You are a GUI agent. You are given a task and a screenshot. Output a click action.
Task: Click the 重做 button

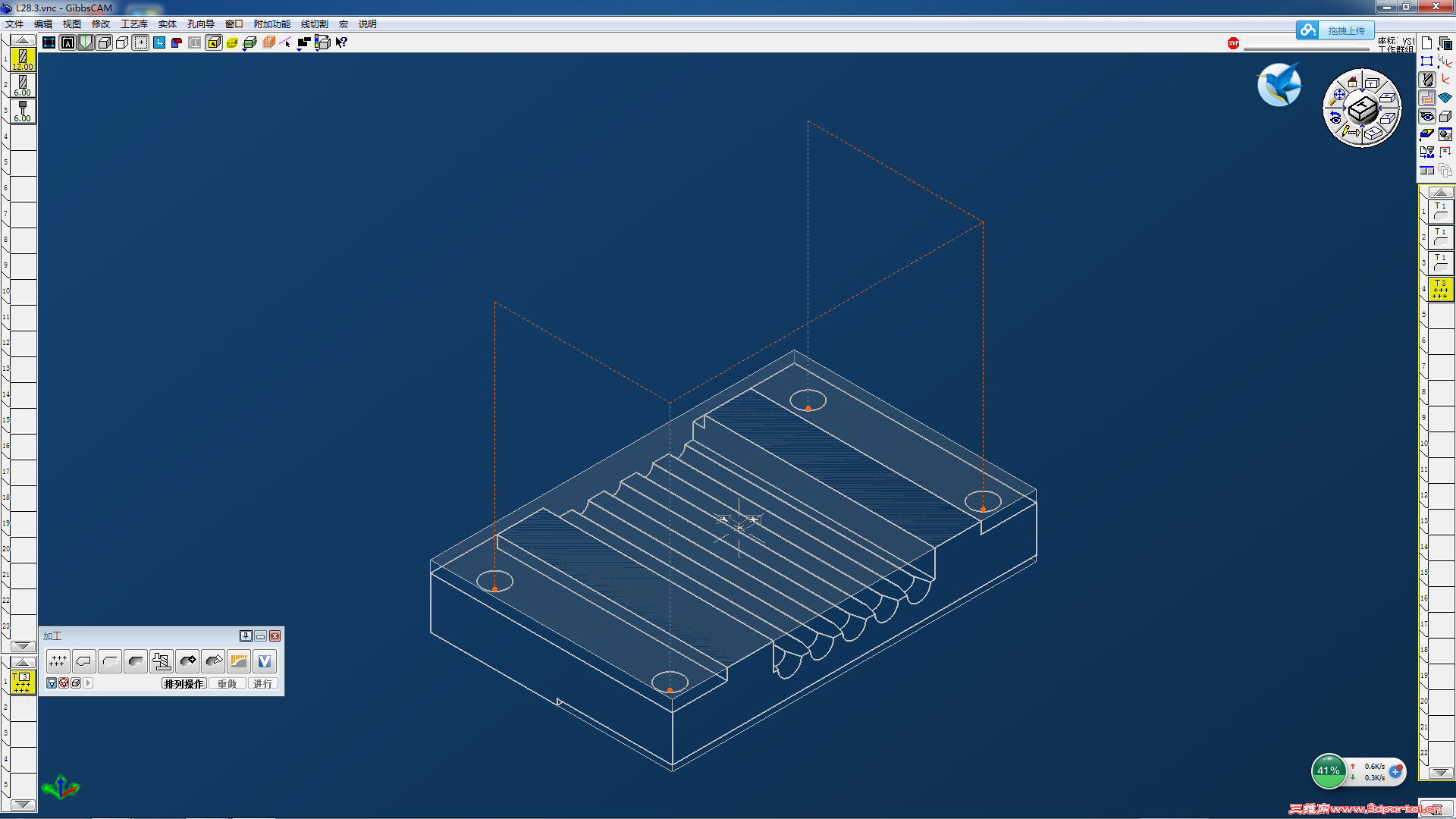click(227, 684)
